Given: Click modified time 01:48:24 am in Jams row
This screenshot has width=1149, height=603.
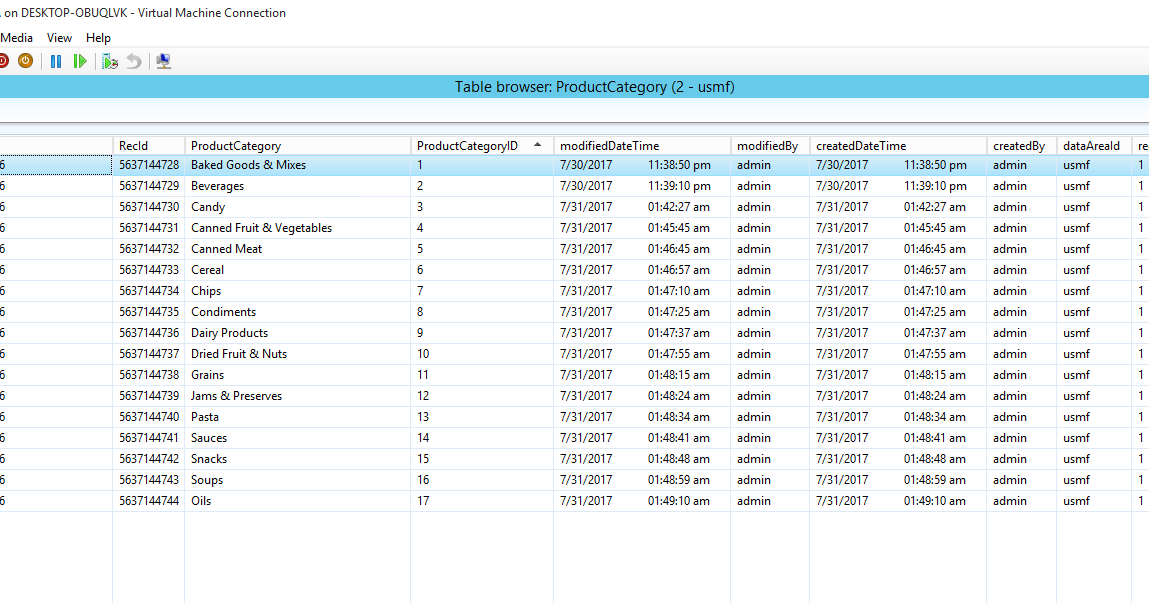Looking at the screenshot, I should (679, 396).
